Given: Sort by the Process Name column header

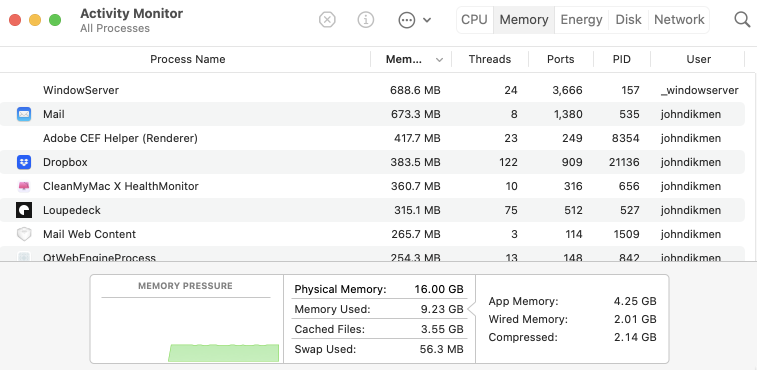Looking at the screenshot, I should (187, 59).
